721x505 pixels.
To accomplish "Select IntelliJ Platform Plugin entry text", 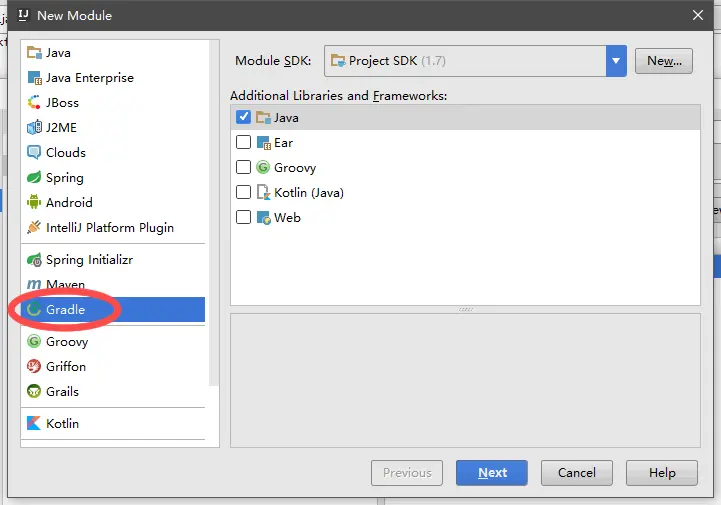I will pyautogui.click(x=110, y=228).
